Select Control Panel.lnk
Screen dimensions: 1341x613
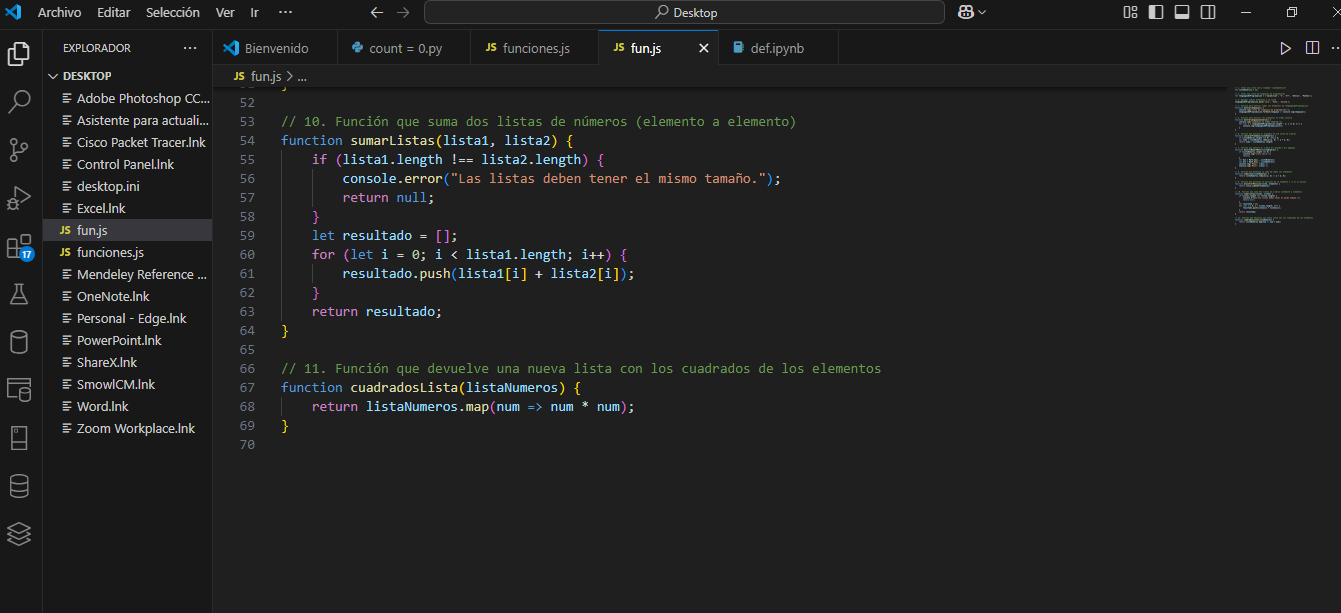(128, 164)
